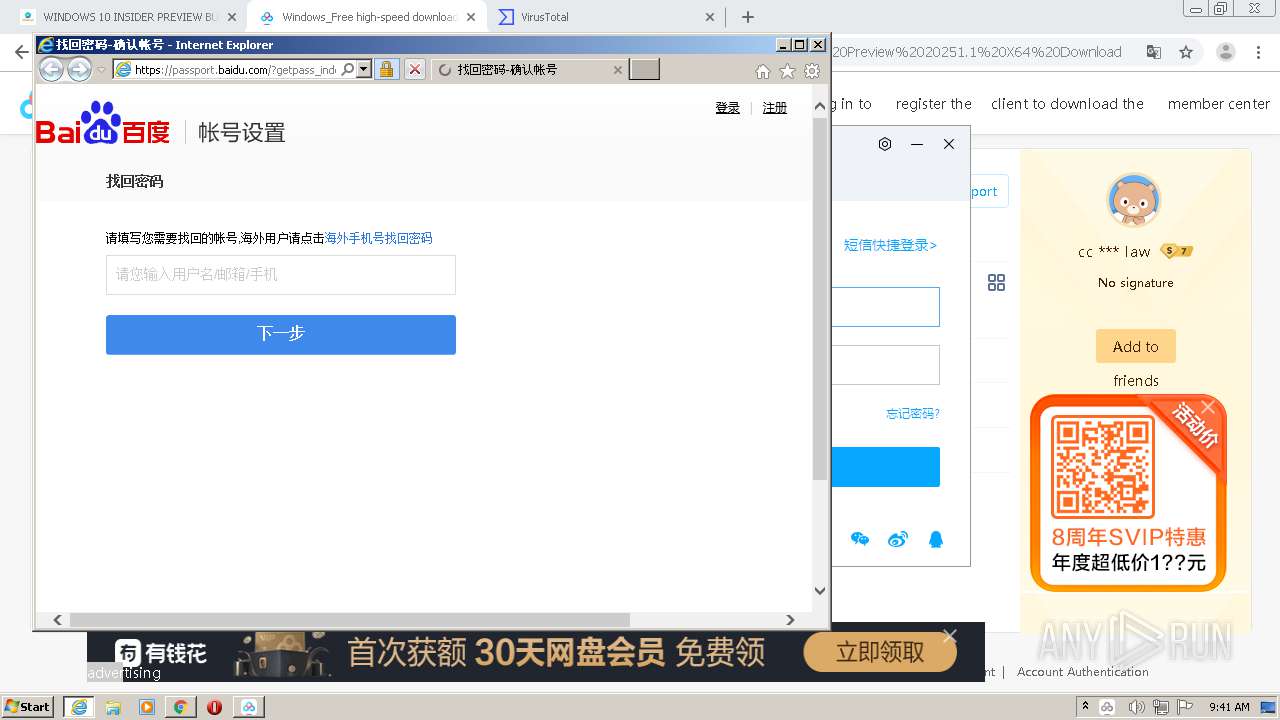Open the IE address bar dropdown arrow
Screen dimensions: 1280x720
pos(364,69)
